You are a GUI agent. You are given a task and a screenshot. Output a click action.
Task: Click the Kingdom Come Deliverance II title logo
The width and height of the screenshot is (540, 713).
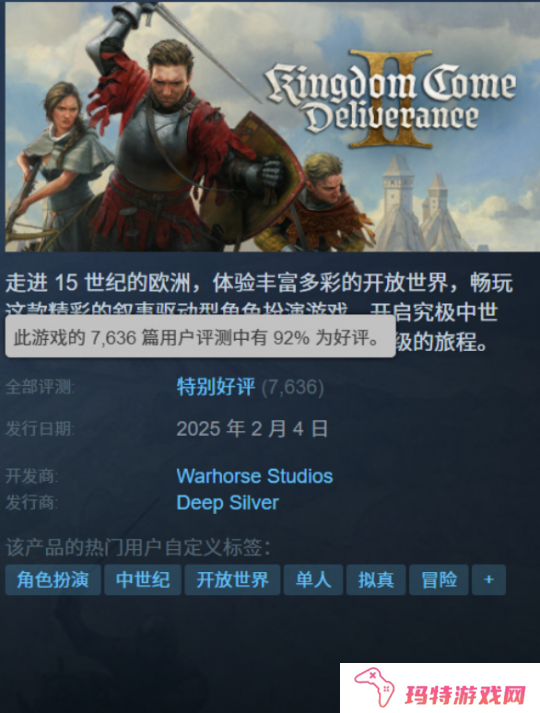pyautogui.click(x=392, y=100)
